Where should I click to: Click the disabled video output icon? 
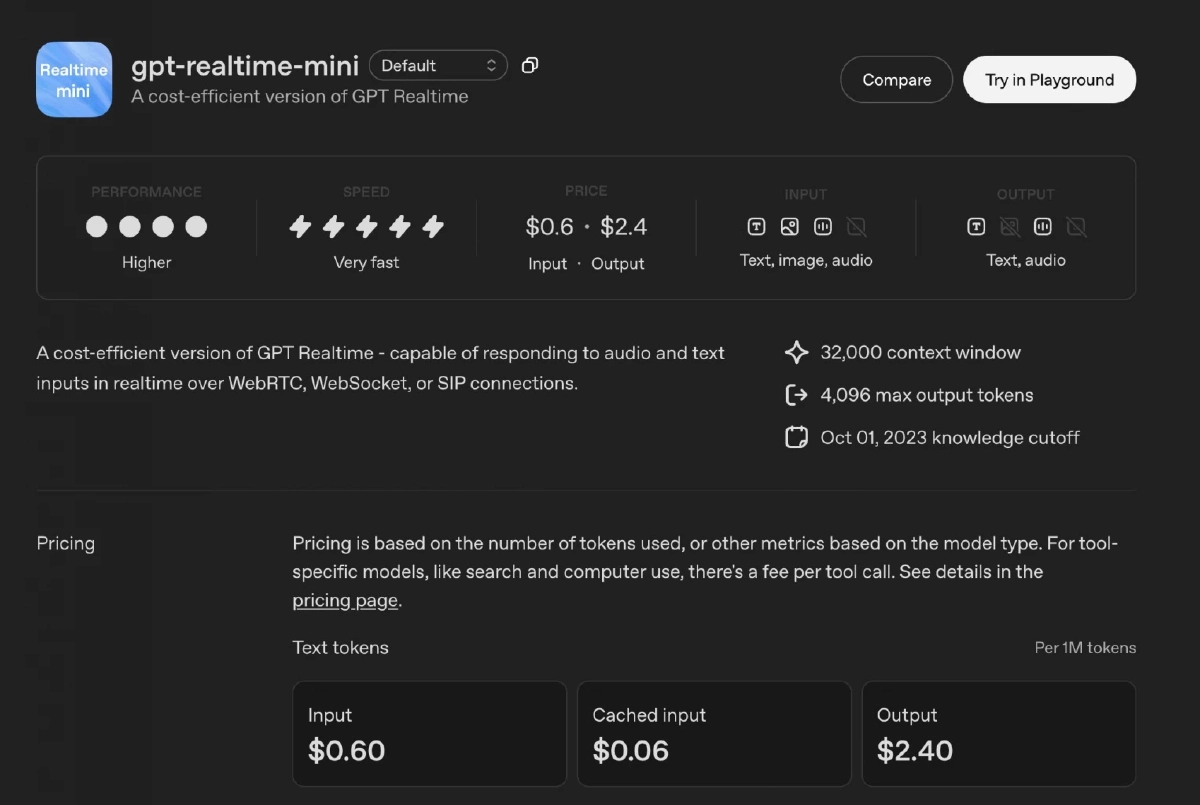coord(1076,227)
